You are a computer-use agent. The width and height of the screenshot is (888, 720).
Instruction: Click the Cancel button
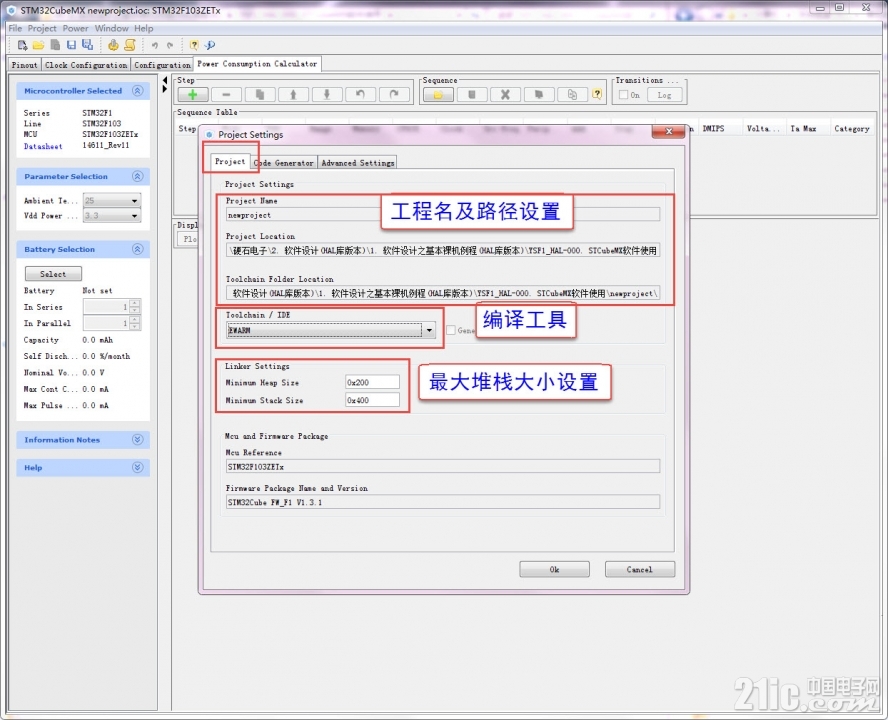[640, 569]
